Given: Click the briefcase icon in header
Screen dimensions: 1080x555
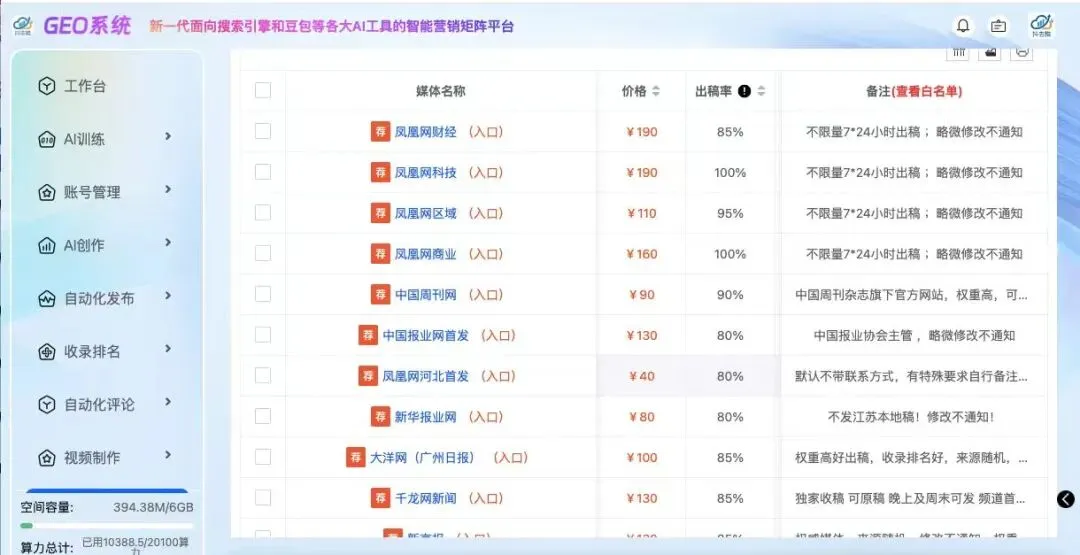Looking at the screenshot, I should click(998, 26).
